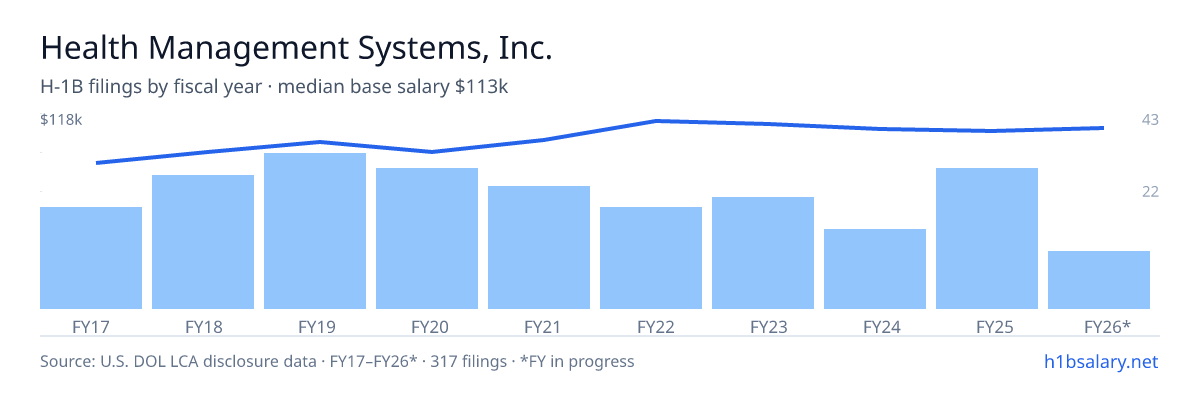Screen dimensions: 1200x400
Task: Click the salary line point above FY19
Action: [x=320, y=142]
